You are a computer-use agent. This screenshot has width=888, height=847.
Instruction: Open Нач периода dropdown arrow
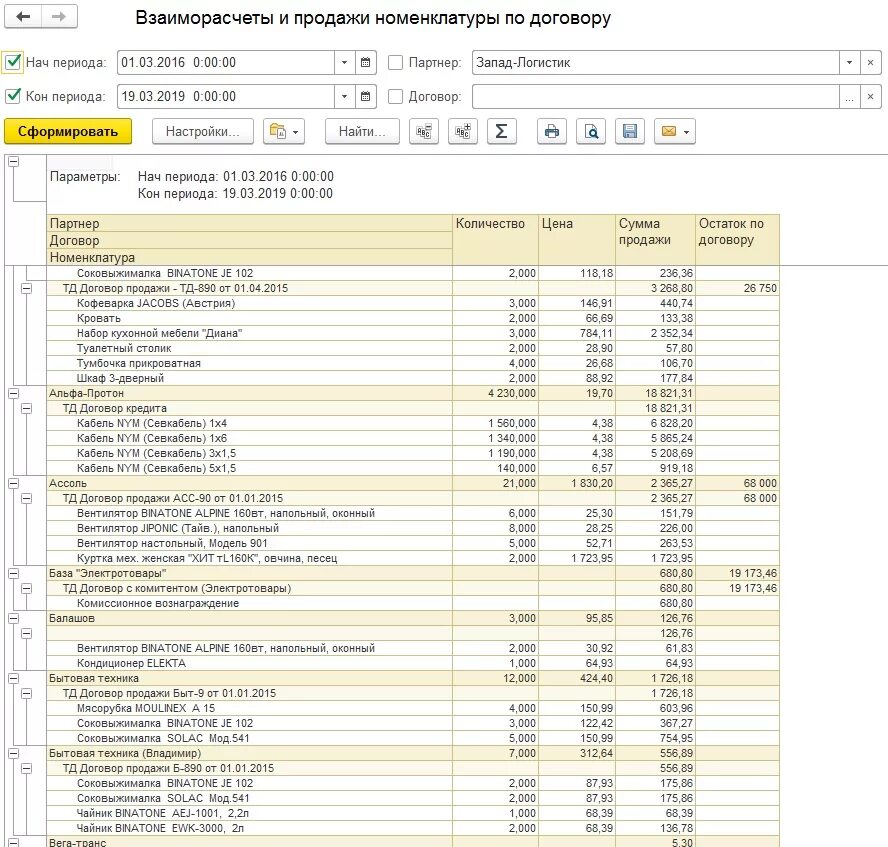click(x=344, y=62)
